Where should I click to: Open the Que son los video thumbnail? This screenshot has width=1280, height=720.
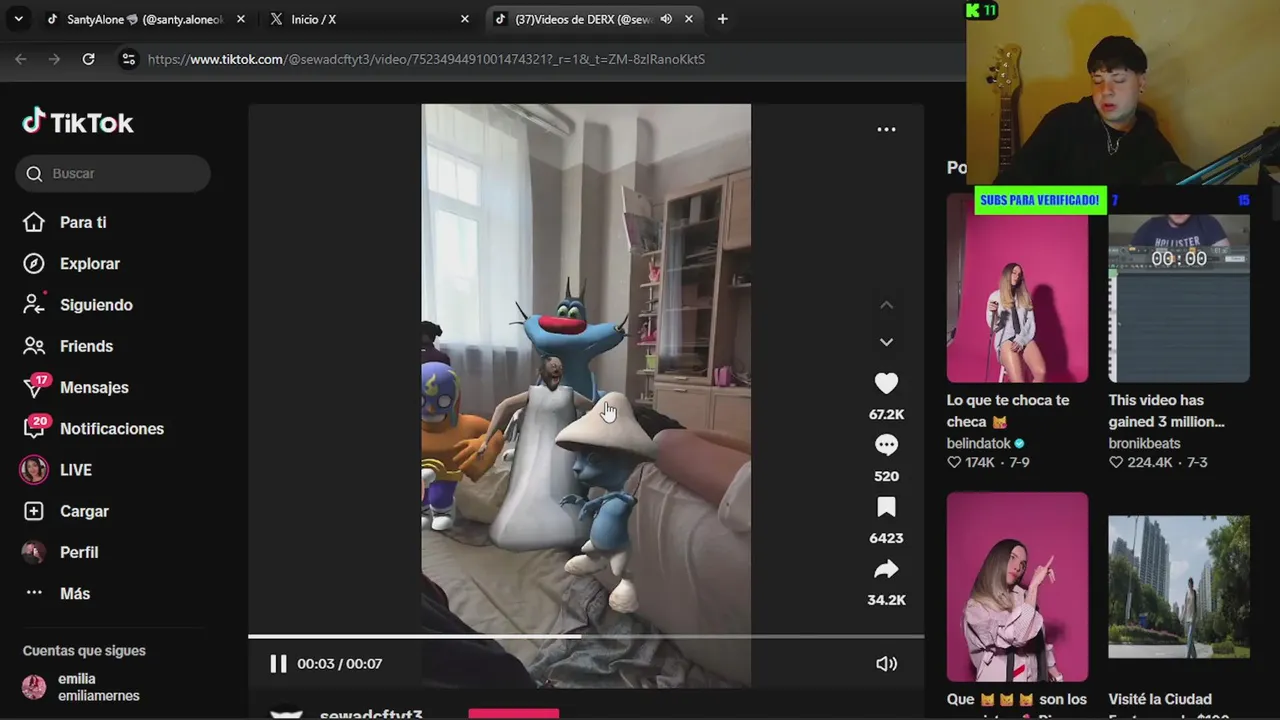click(x=1017, y=587)
